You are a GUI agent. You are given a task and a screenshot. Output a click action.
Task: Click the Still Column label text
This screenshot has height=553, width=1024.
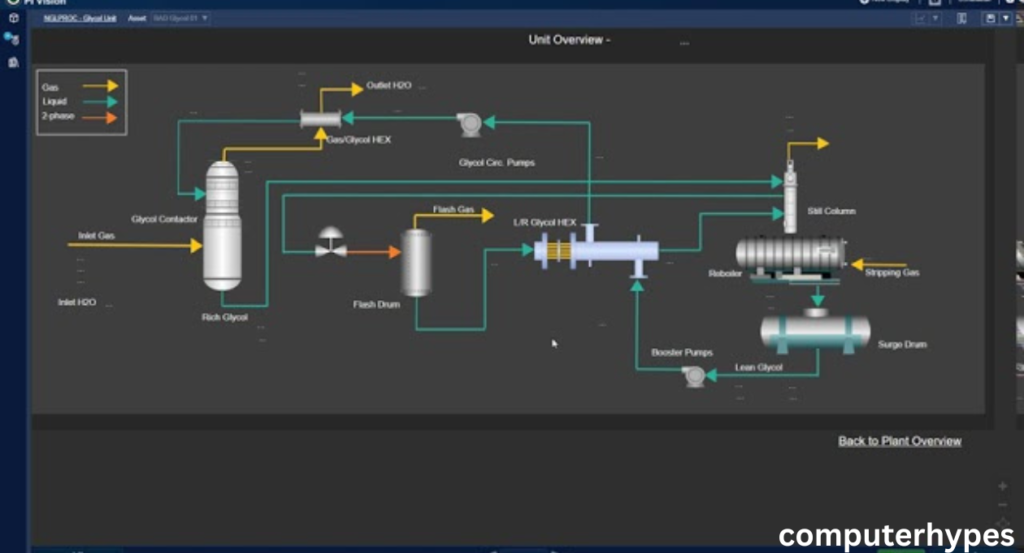[831, 212]
